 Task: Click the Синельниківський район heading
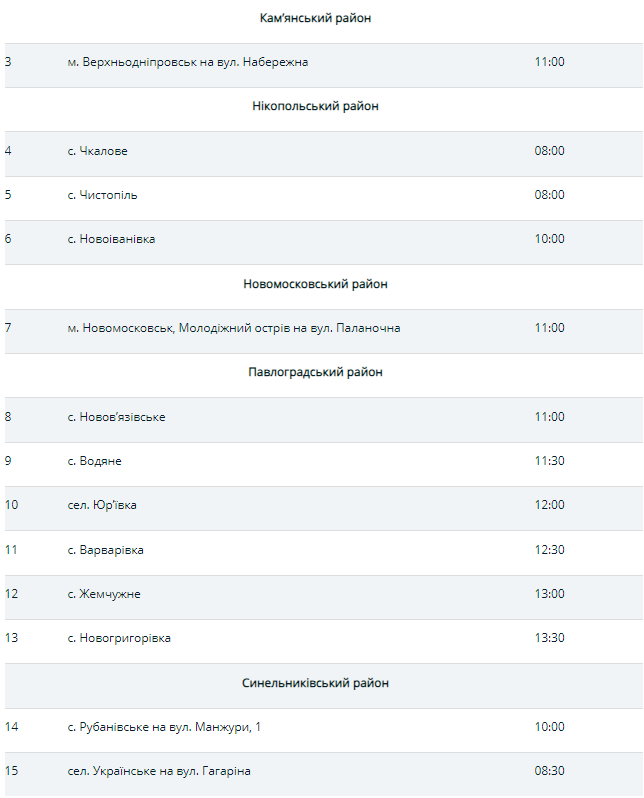point(315,683)
